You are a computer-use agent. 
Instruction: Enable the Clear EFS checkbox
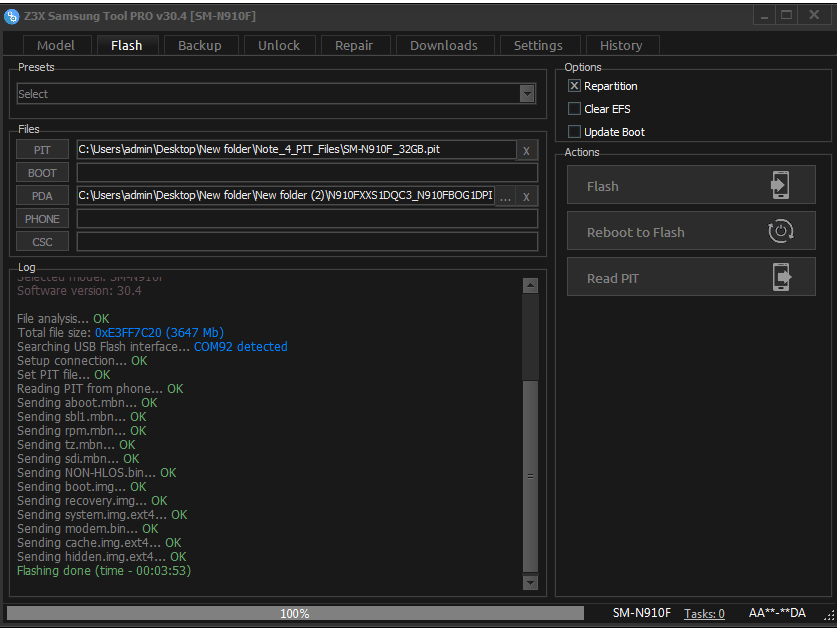click(574, 109)
